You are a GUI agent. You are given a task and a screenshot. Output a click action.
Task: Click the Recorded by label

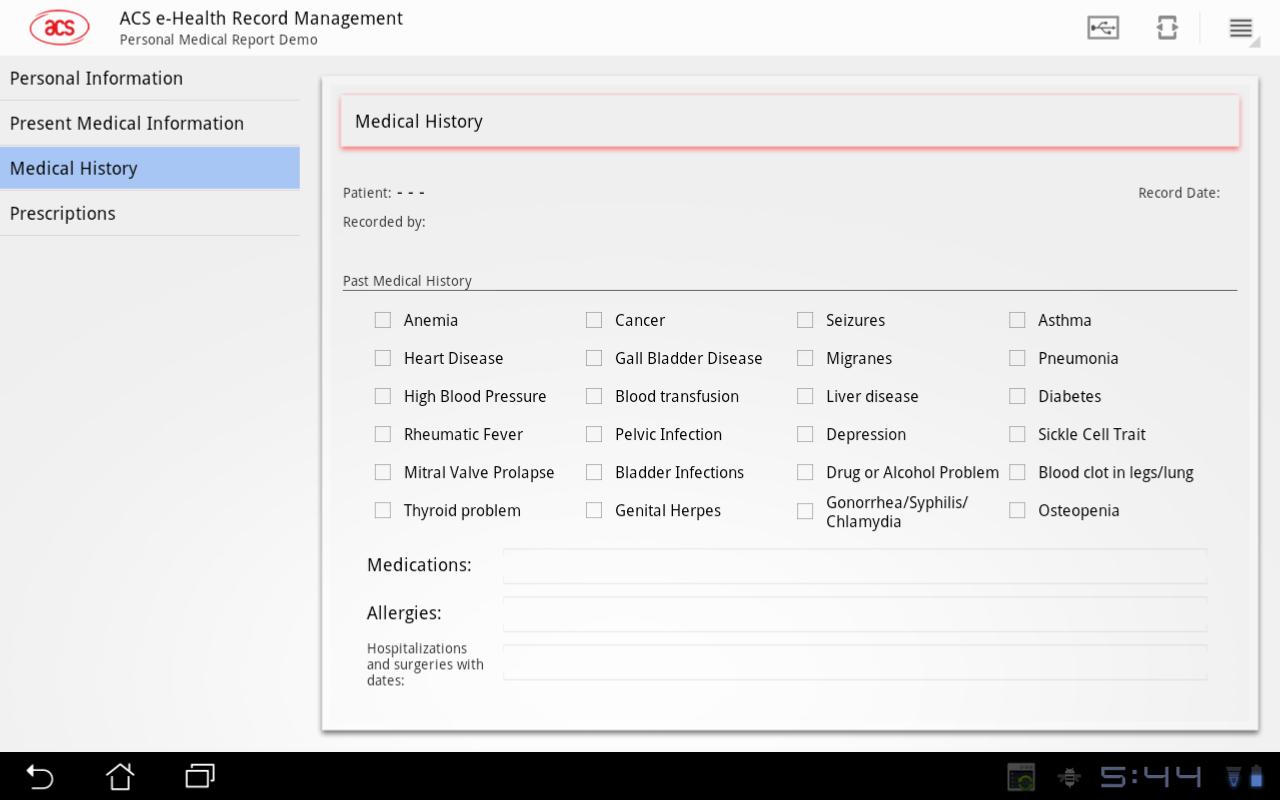pos(384,222)
